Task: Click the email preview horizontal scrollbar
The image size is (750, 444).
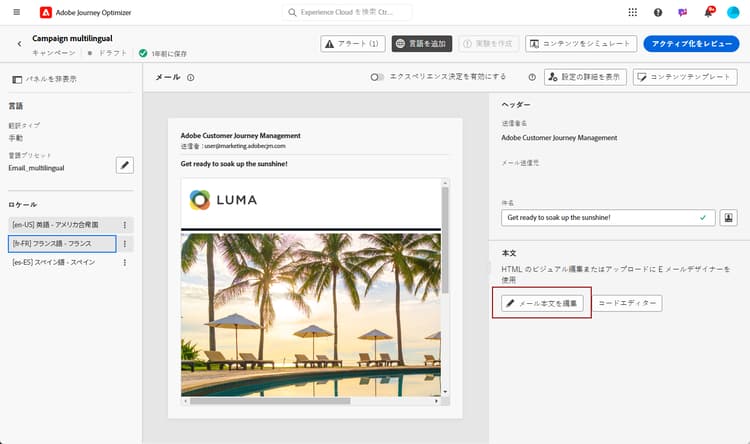Action: 270,401
